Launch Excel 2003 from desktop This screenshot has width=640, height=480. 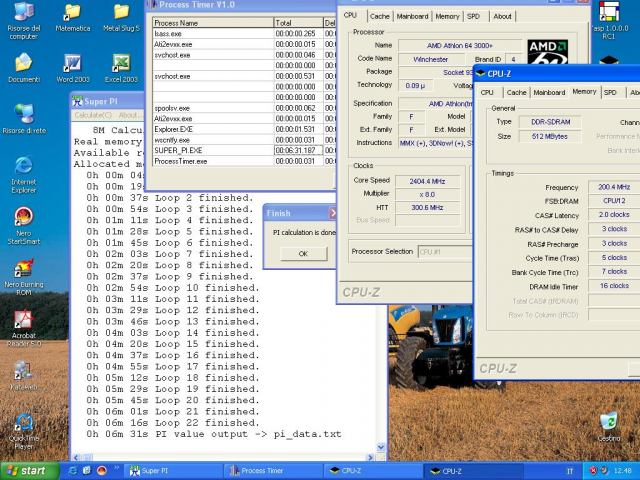click(121, 68)
